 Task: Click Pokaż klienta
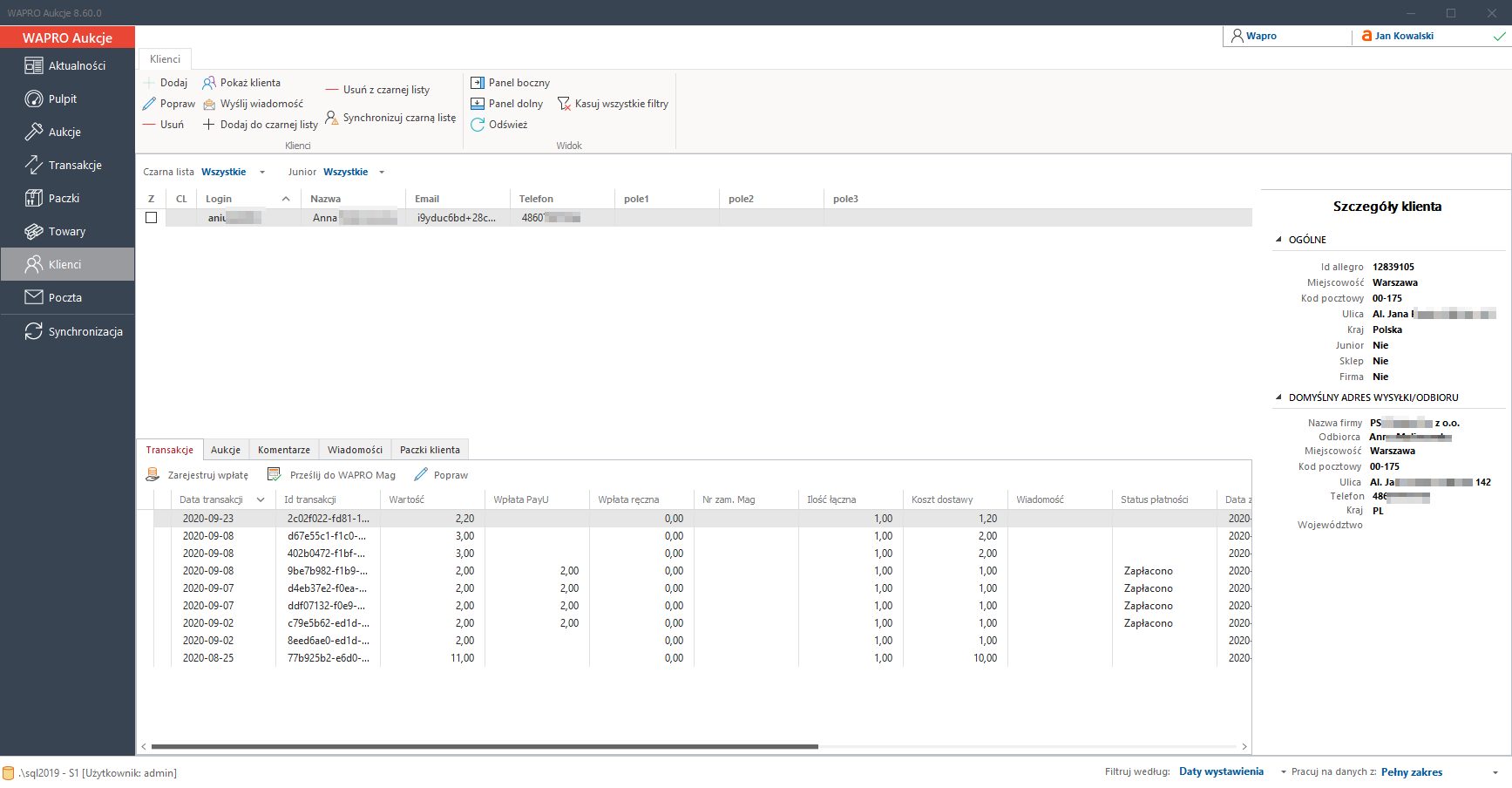pos(241,83)
